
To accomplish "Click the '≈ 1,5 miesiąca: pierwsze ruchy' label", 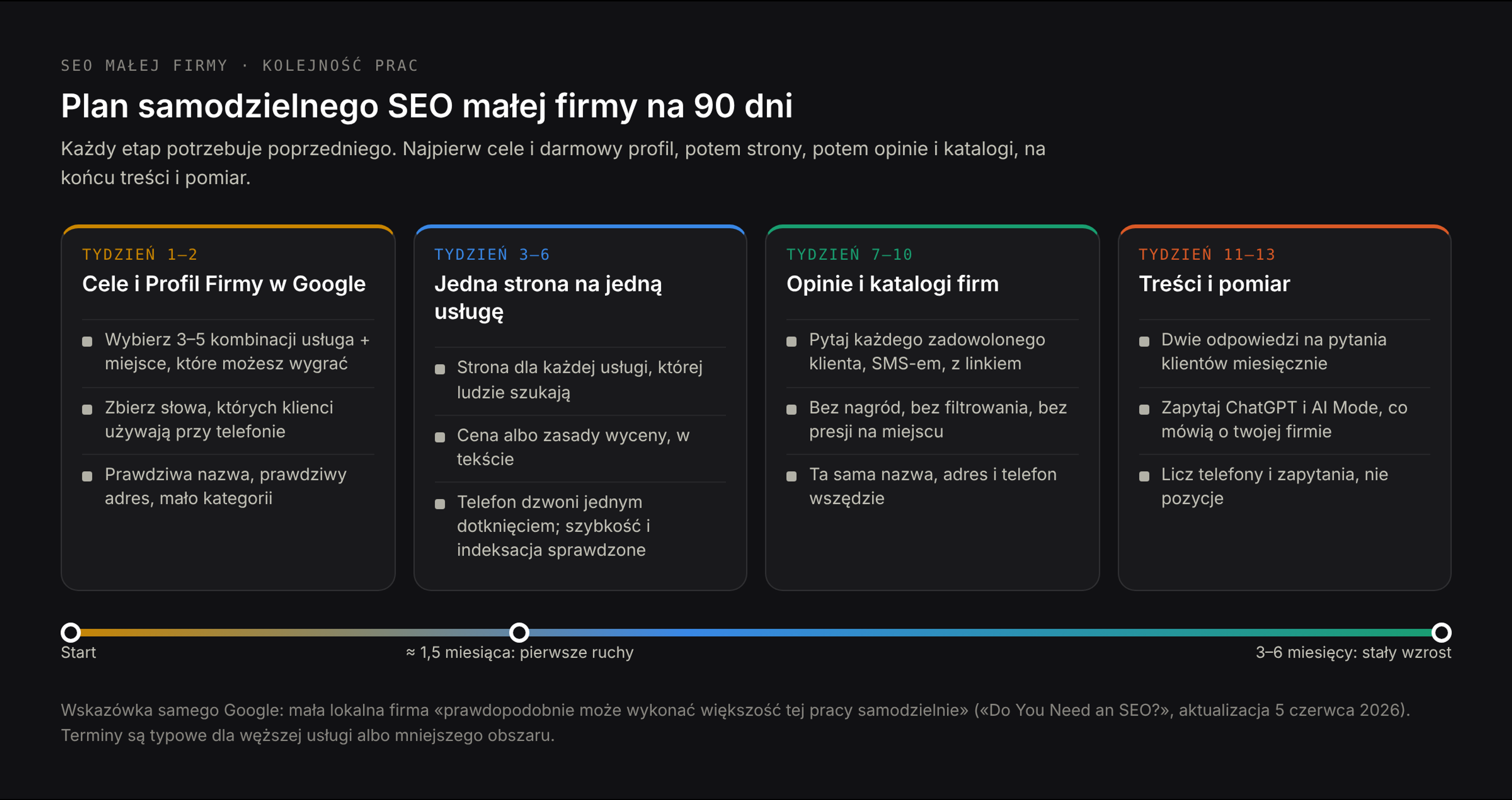I will coord(519,653).
